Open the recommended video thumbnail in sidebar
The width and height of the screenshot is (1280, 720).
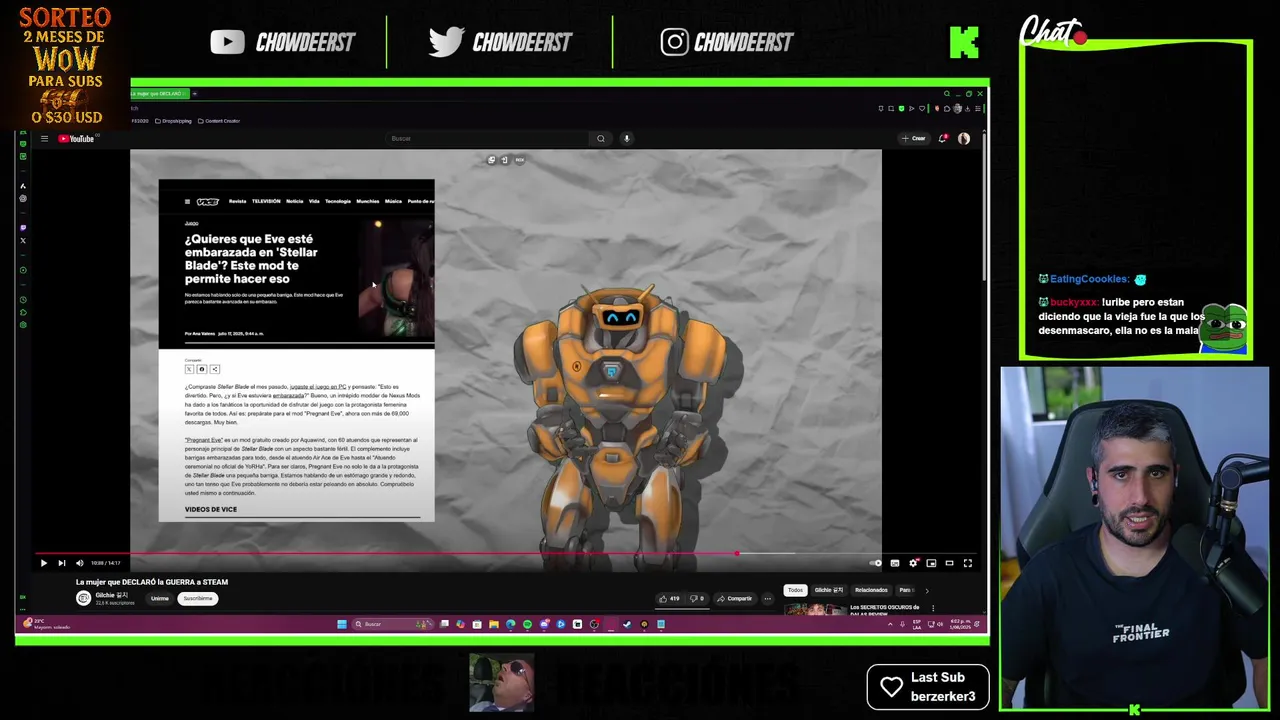pyautogui.click(x=814, y=609)
